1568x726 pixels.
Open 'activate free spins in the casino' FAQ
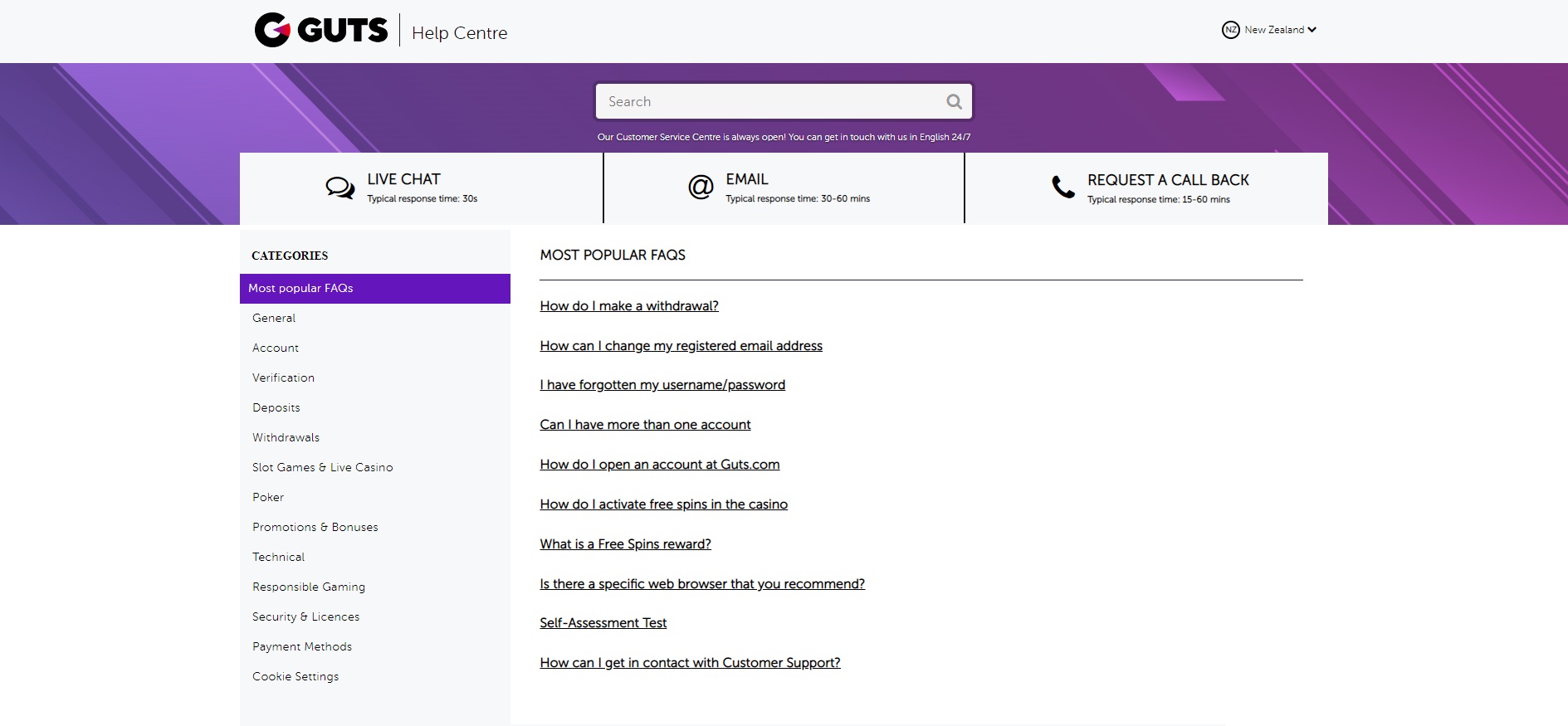click(664, 504)
